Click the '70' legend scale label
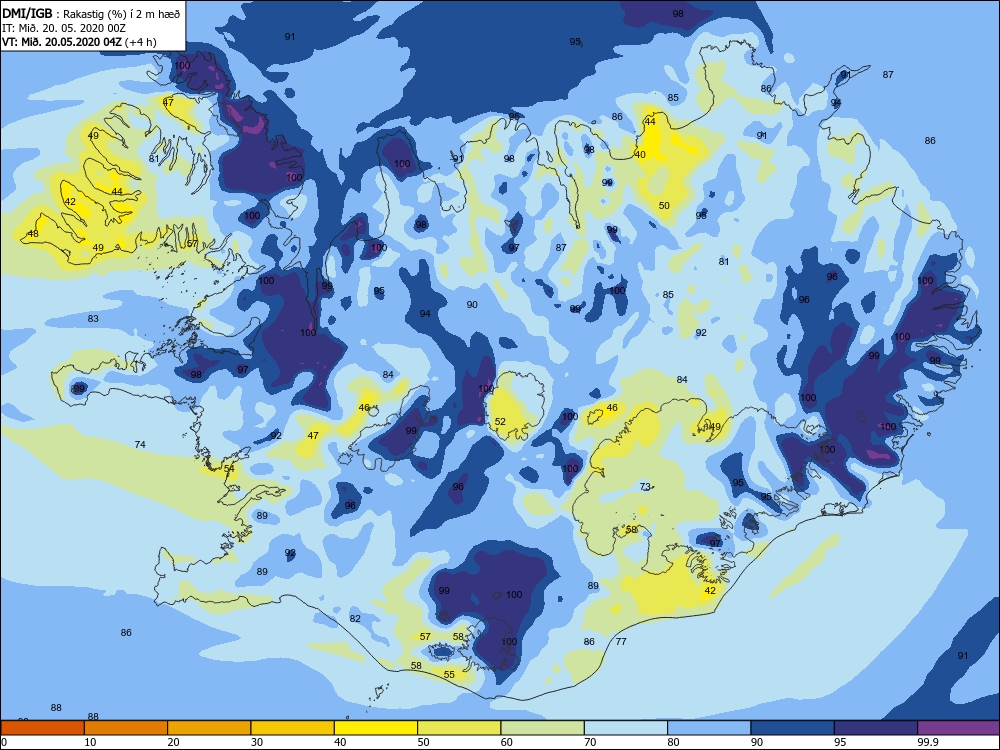 pyautogui.click(x=591, y=742)
